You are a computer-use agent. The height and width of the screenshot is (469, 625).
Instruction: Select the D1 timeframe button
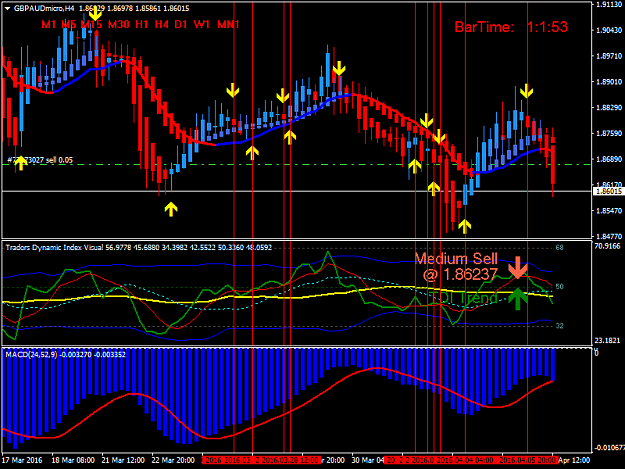[181, 25]
